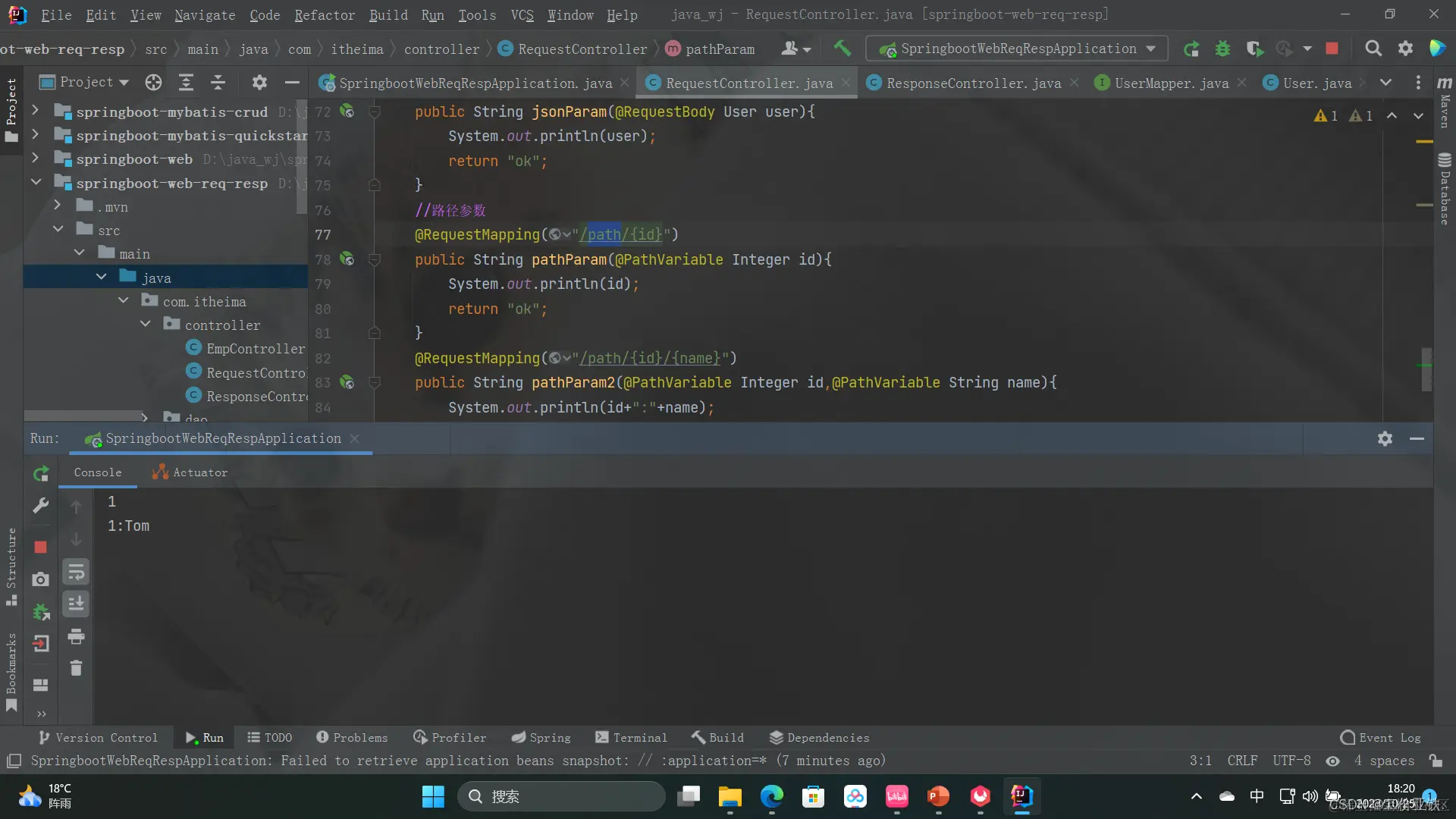
Task: Stop the running application with red square
Action: click(1332, 49)
